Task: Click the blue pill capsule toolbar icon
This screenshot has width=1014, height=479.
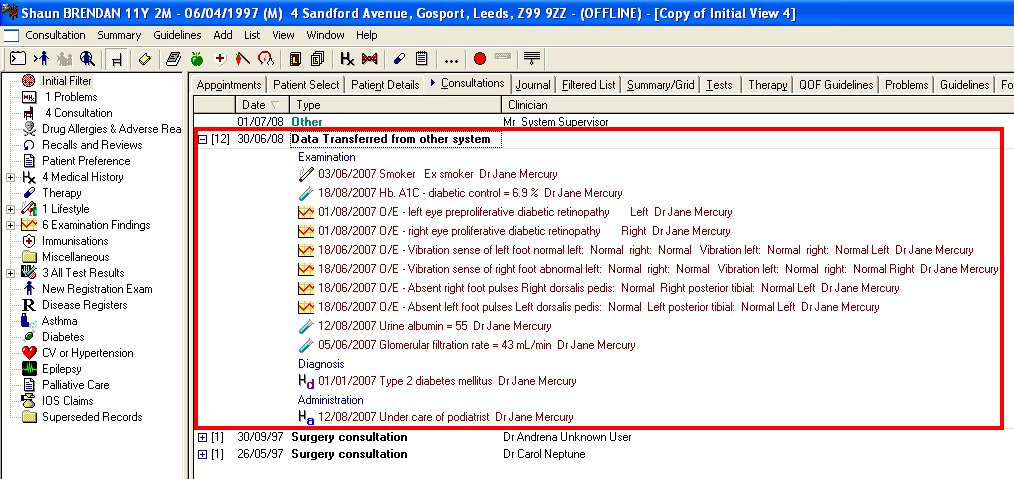Action: [399, 59]
